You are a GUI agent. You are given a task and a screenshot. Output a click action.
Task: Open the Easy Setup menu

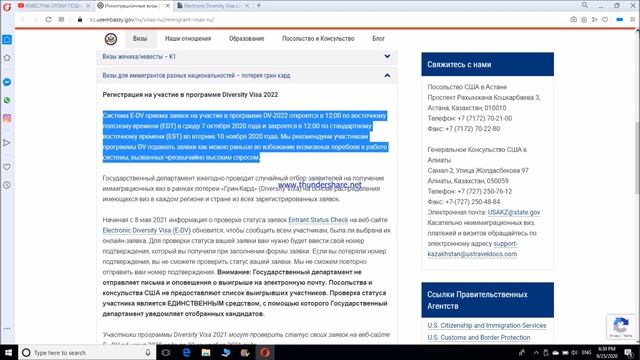click(x=633, y=20)
